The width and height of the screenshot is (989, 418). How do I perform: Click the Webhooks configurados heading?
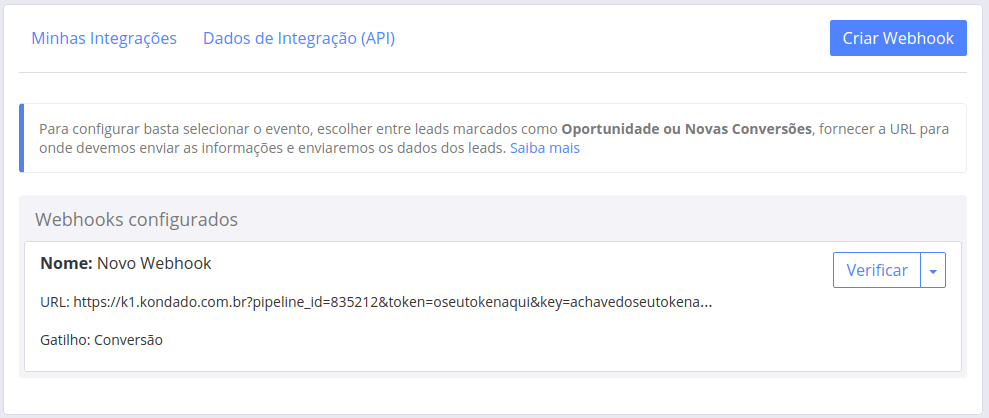(136, 219)
